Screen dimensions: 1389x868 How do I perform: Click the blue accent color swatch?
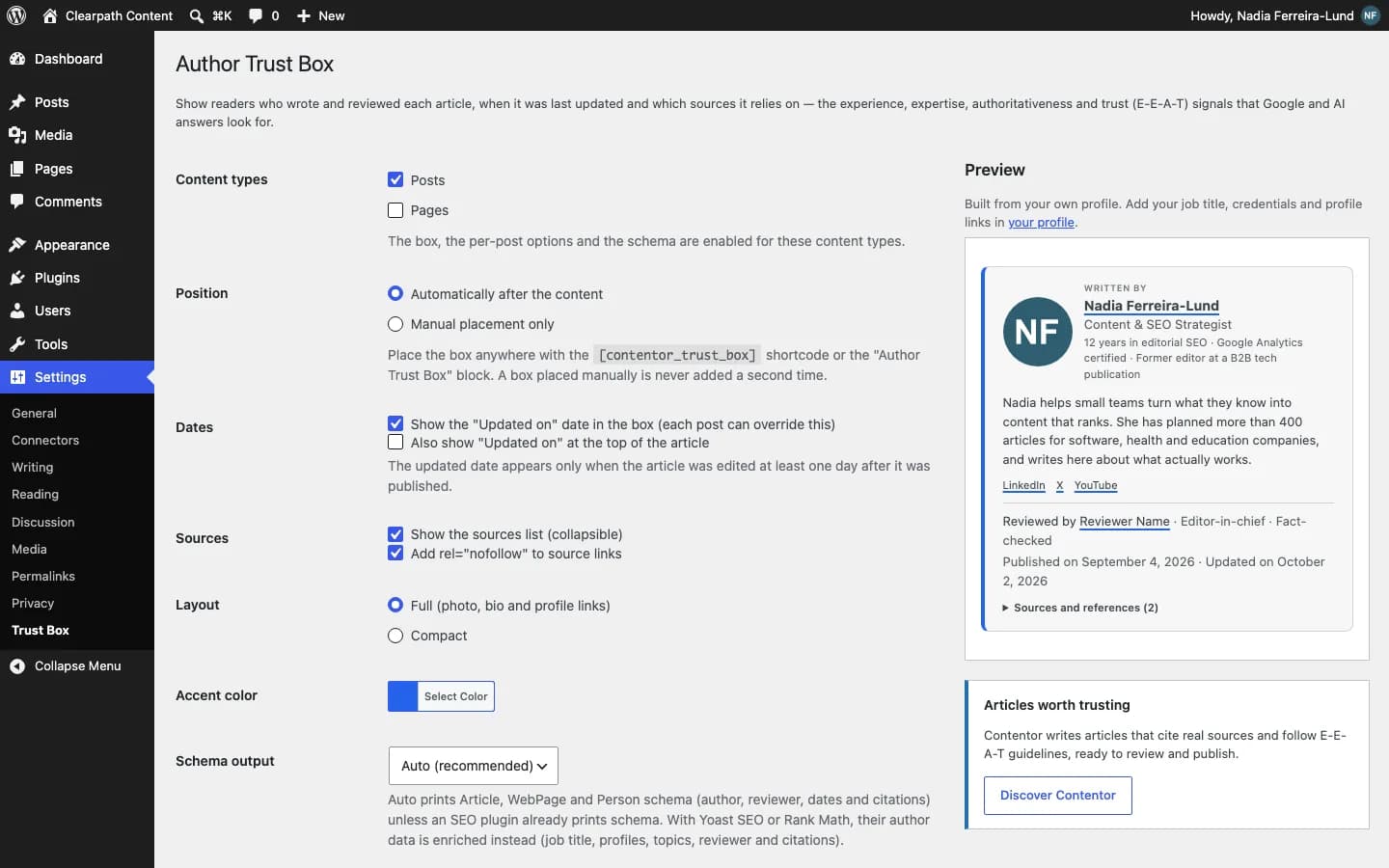click(x=403, y=696)
